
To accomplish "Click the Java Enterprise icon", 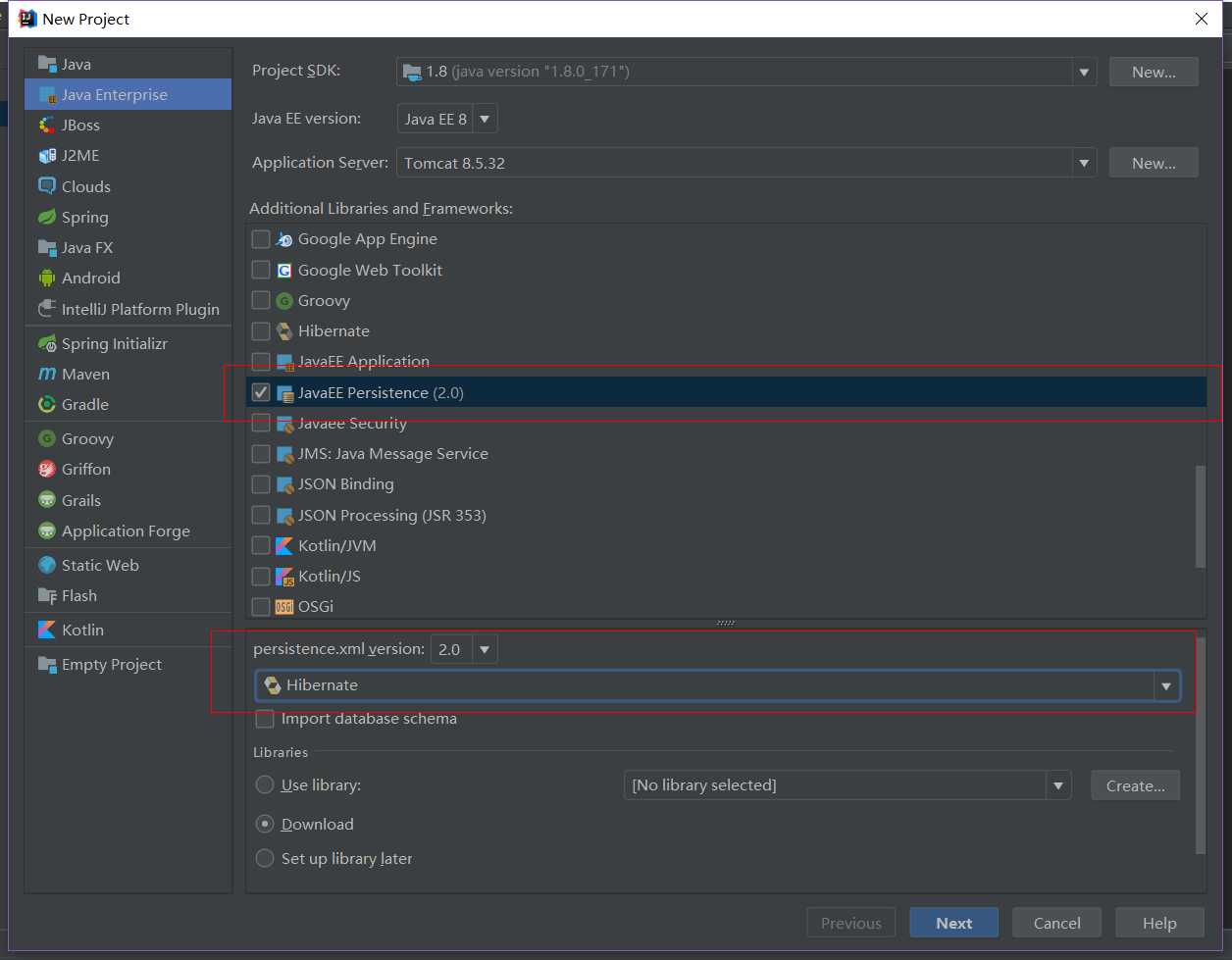I will (47, 94).
